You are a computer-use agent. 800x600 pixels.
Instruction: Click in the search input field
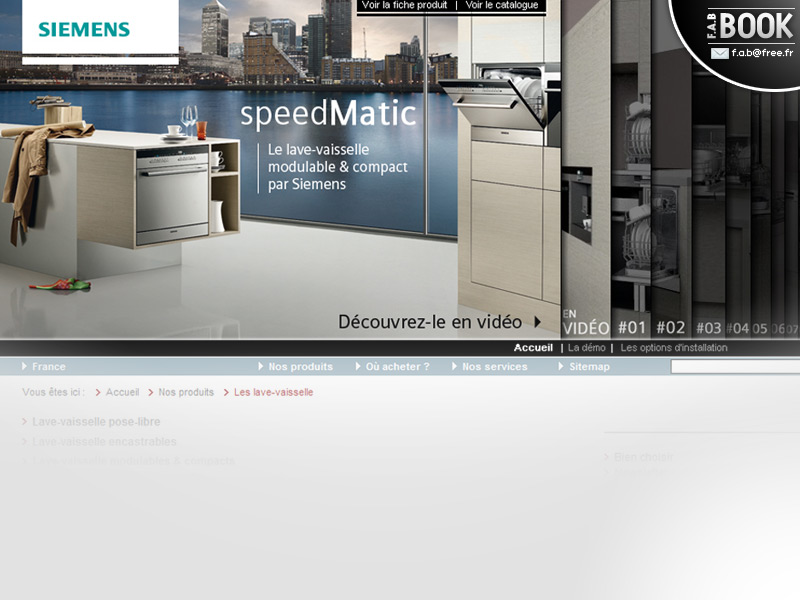pyautogui.click(x=735, y=367)
